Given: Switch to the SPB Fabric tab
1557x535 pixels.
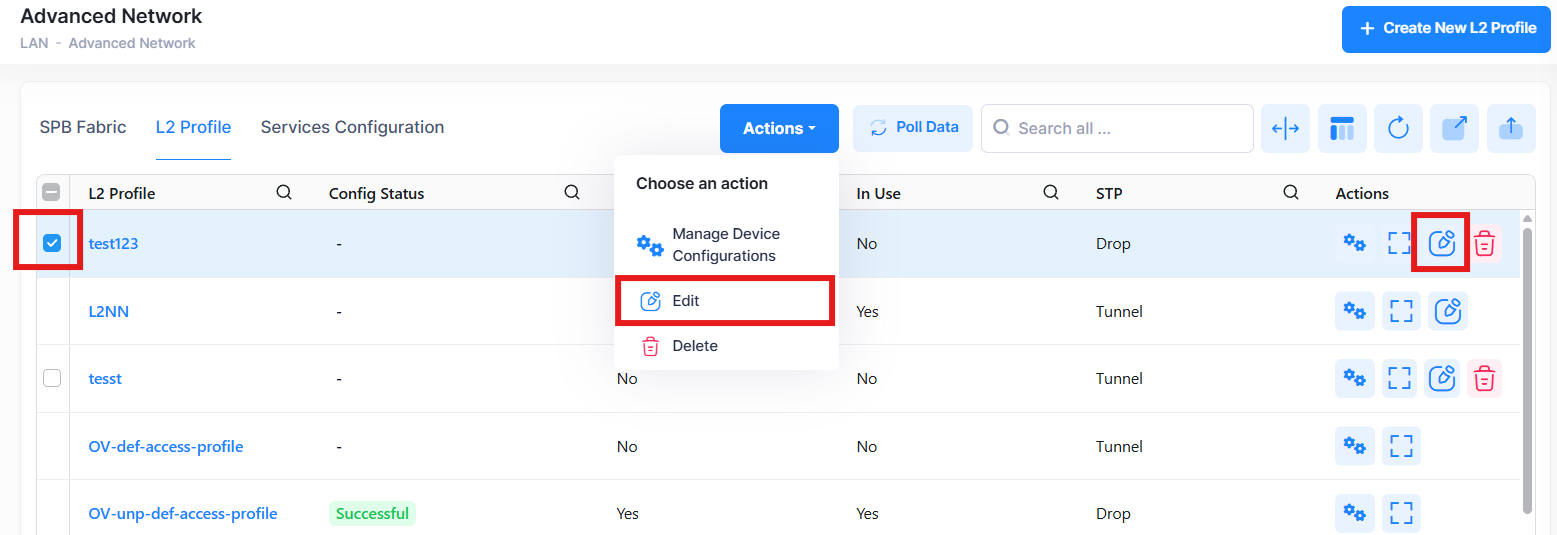Looking at the screenshot, I should pos(83,127).
